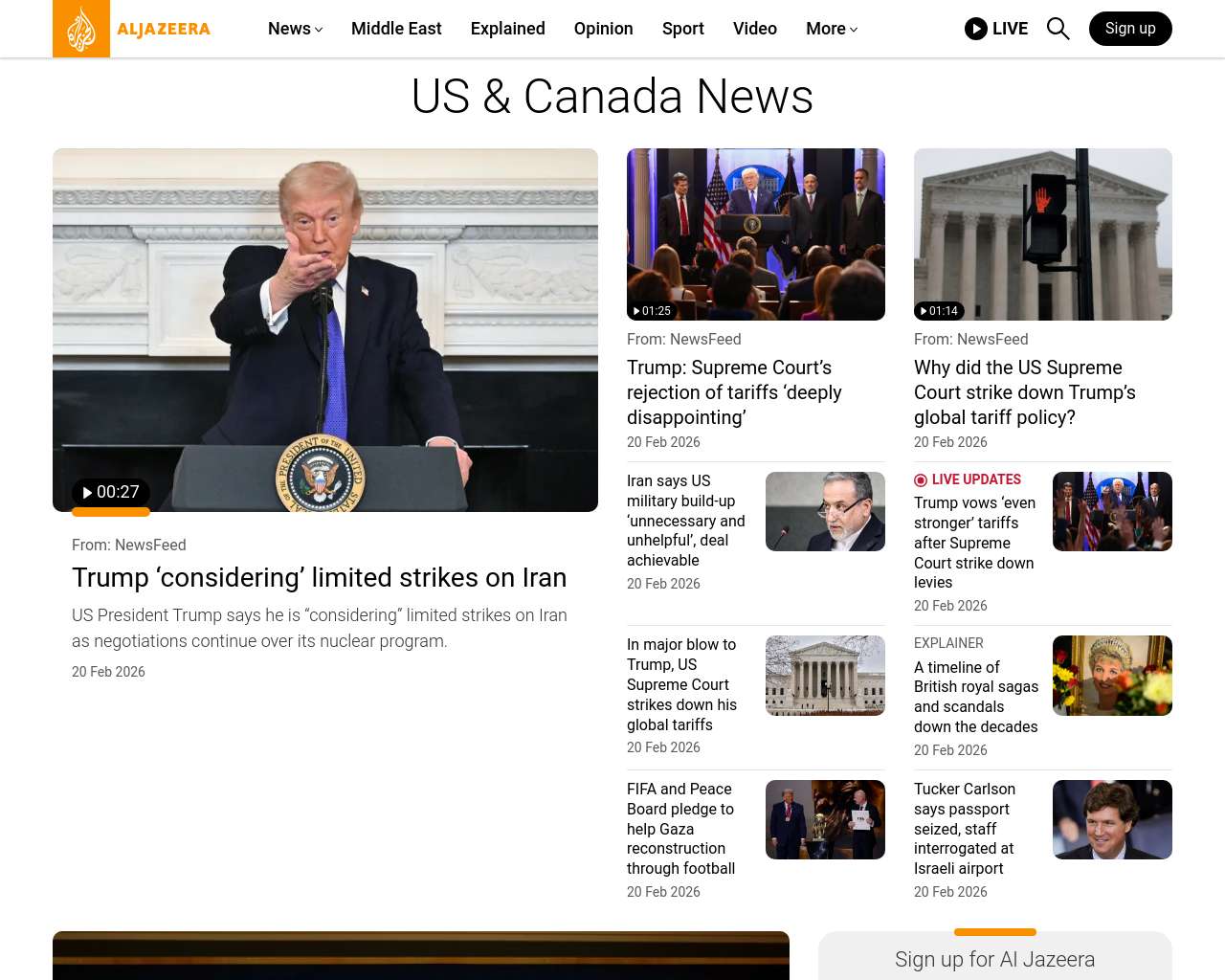Click the Iranian official thumbnail image
Screen dimensions: 1225x980
click(x=825, y=511)
